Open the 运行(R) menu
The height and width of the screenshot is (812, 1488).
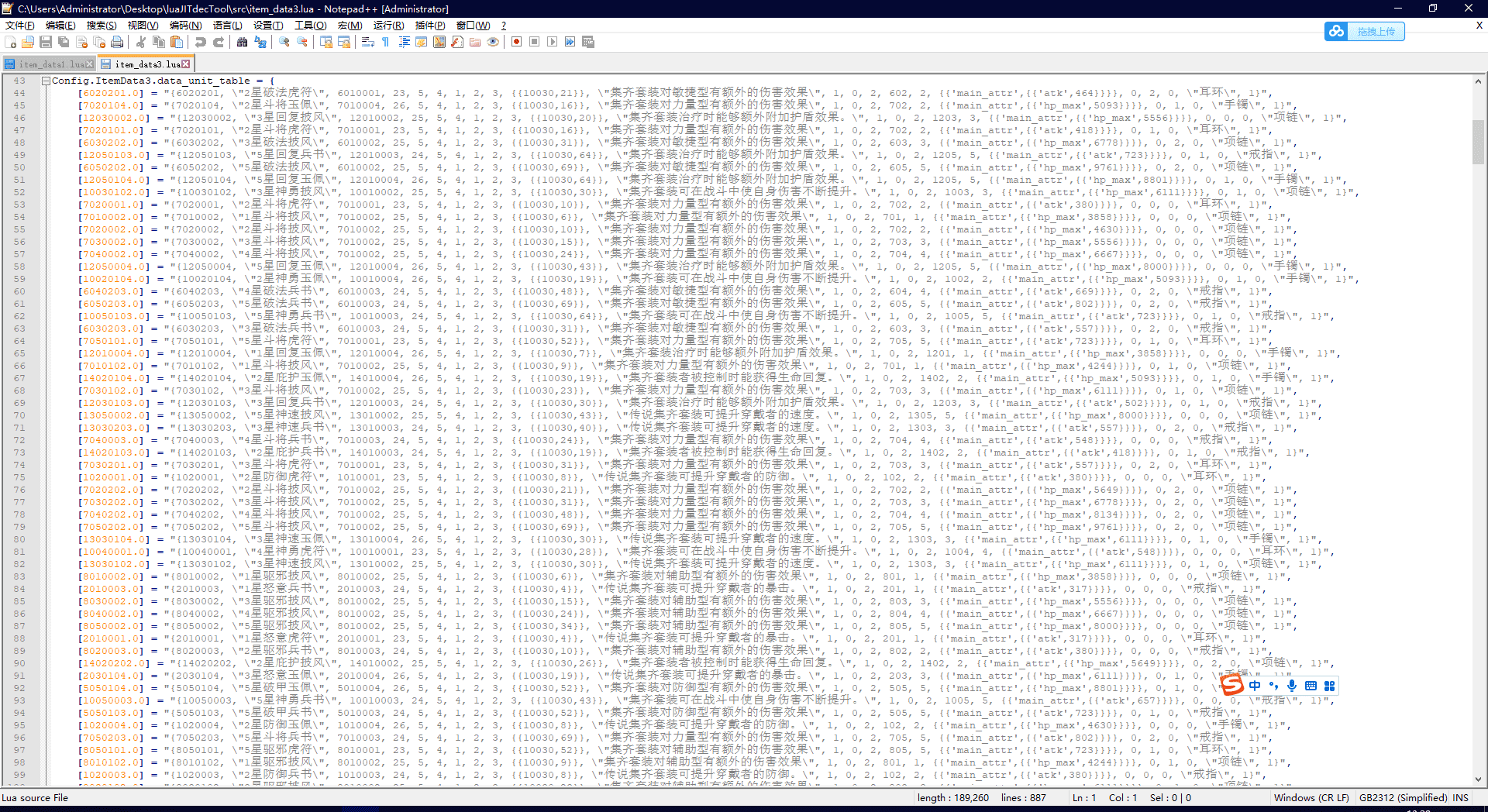tap(388, 26)
